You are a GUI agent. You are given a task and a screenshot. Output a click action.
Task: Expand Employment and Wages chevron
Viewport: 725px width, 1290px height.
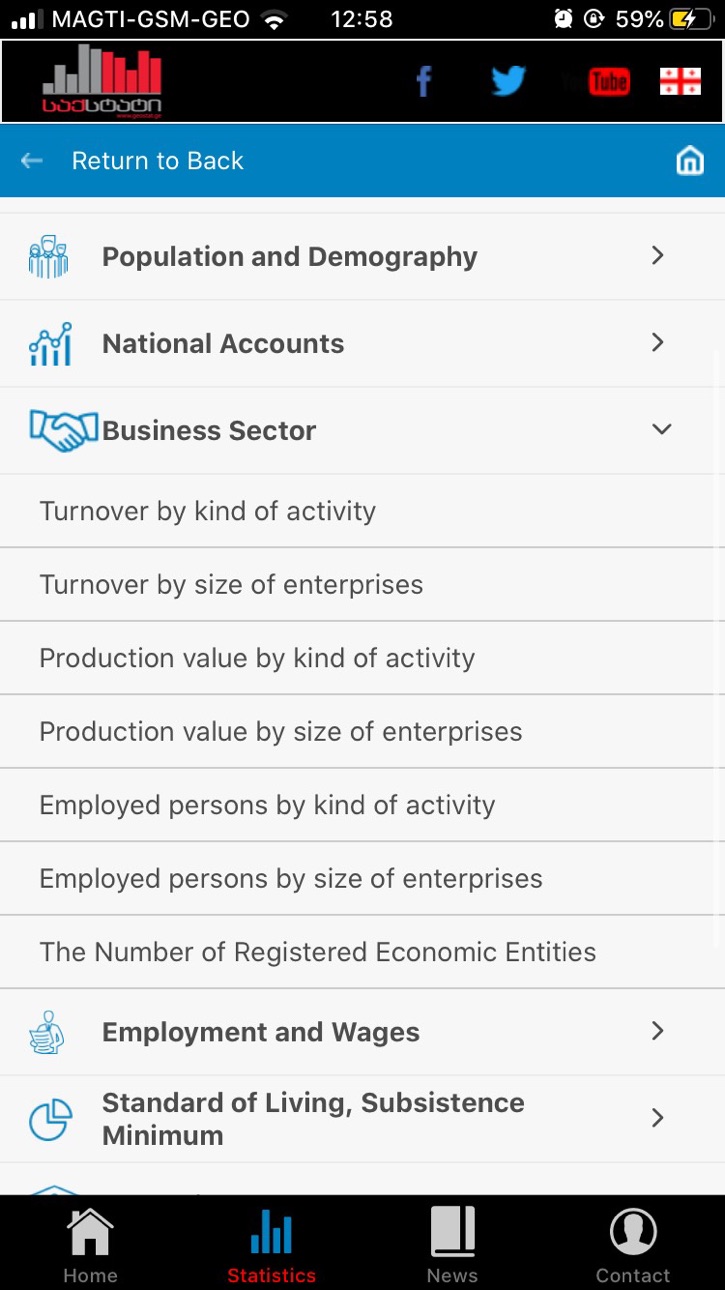pyautogui.click(x=658, y=1031)
